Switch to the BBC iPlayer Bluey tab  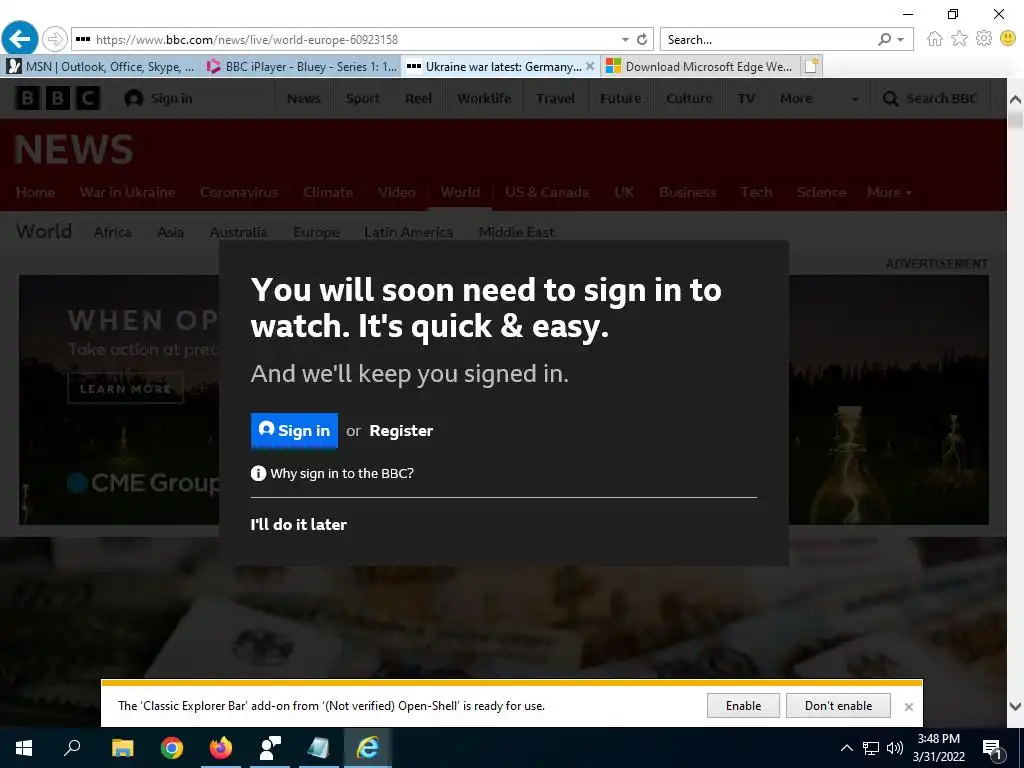[x=301, y=66]
